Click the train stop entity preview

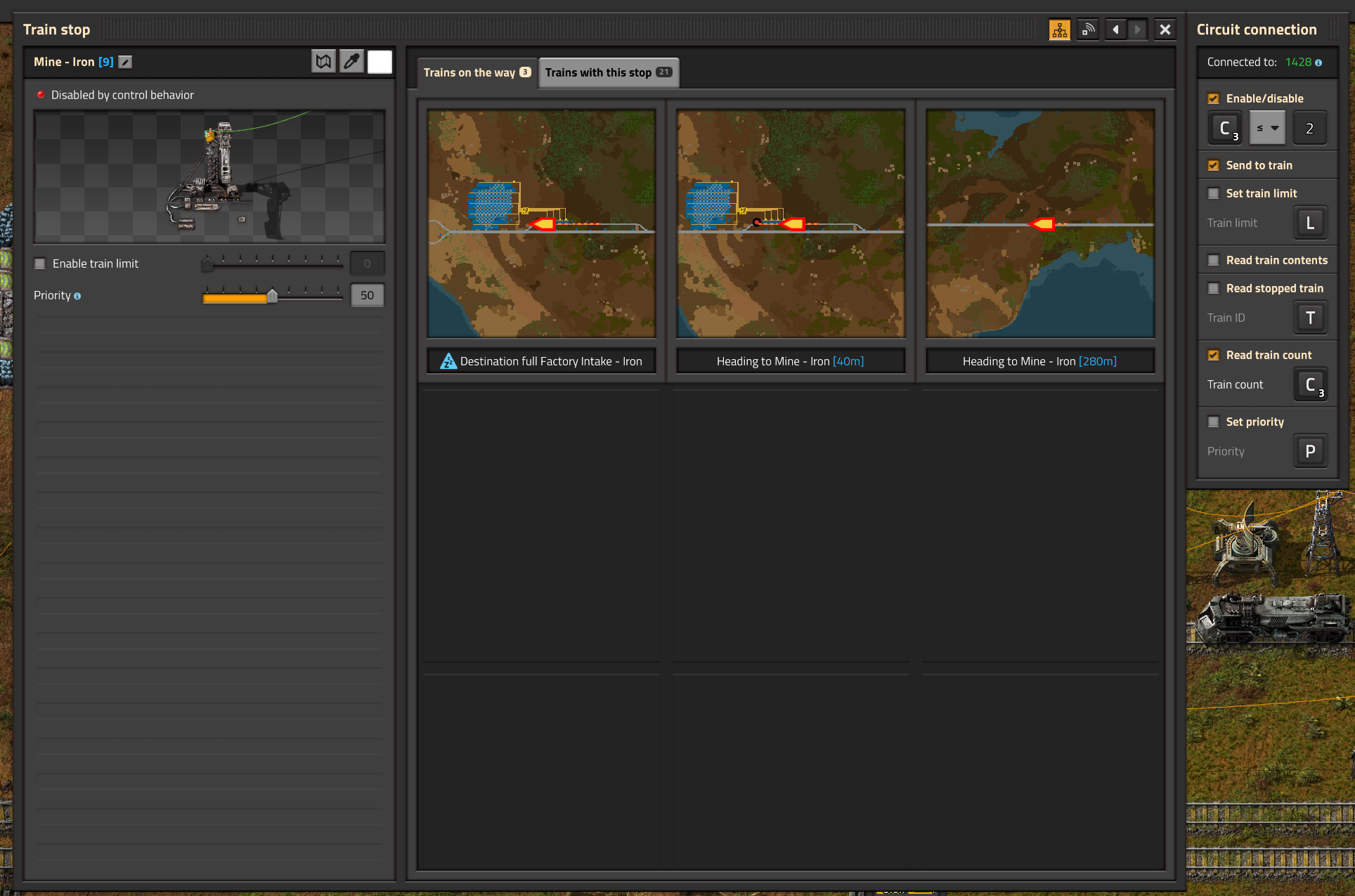point(209,176)
